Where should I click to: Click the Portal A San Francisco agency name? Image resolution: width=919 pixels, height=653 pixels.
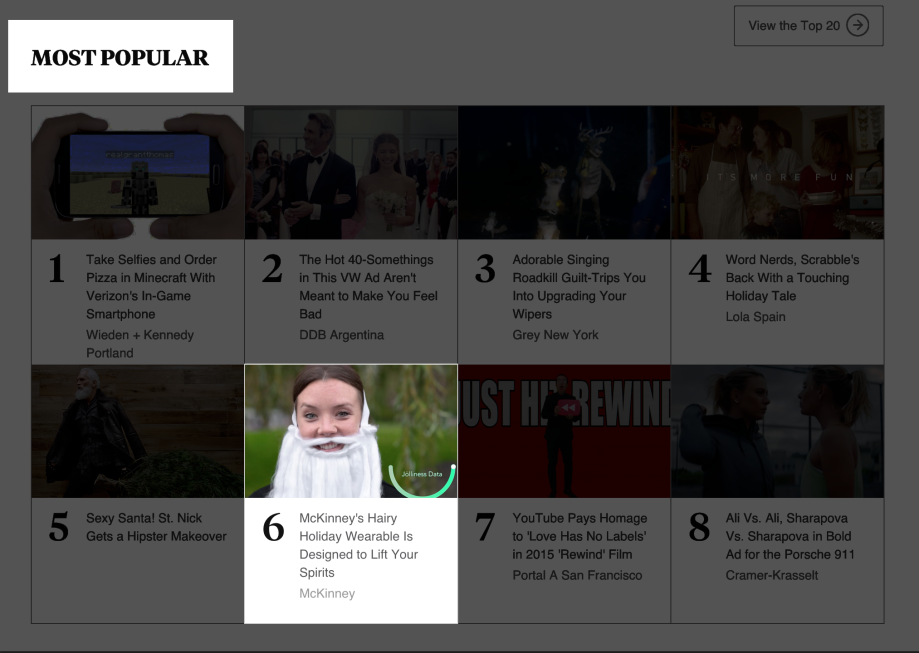[577, 576]
